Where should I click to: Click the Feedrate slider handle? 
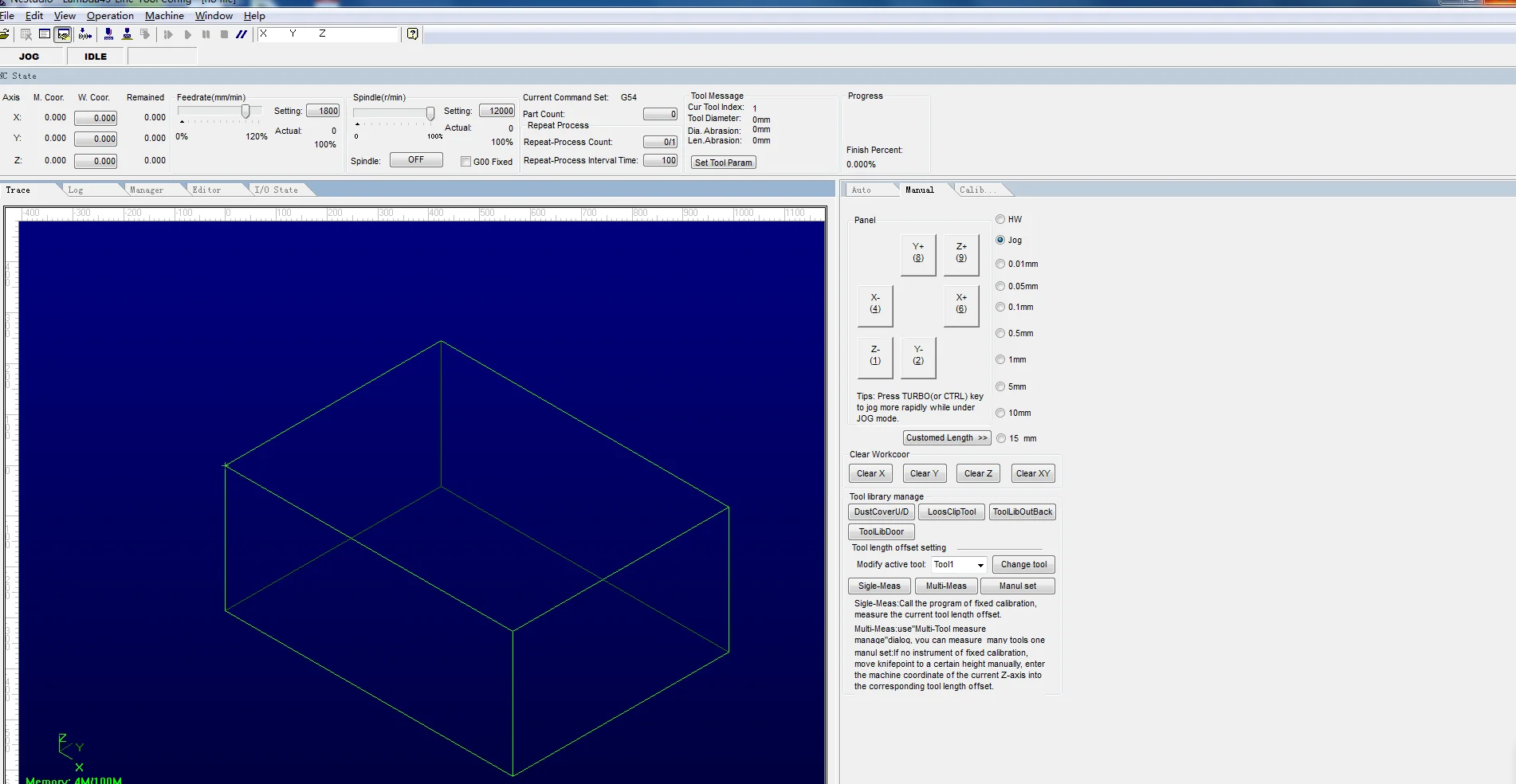pyautogui.click(x=245, y=112)
